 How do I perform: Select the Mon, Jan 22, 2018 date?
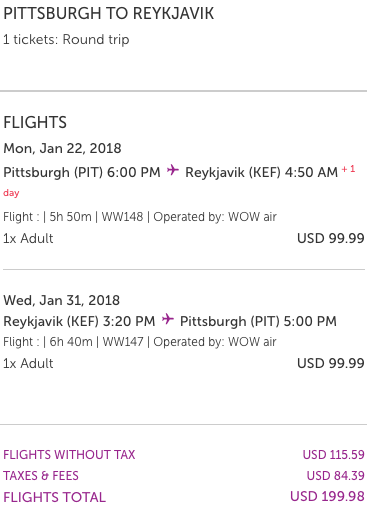click(62, 148)
